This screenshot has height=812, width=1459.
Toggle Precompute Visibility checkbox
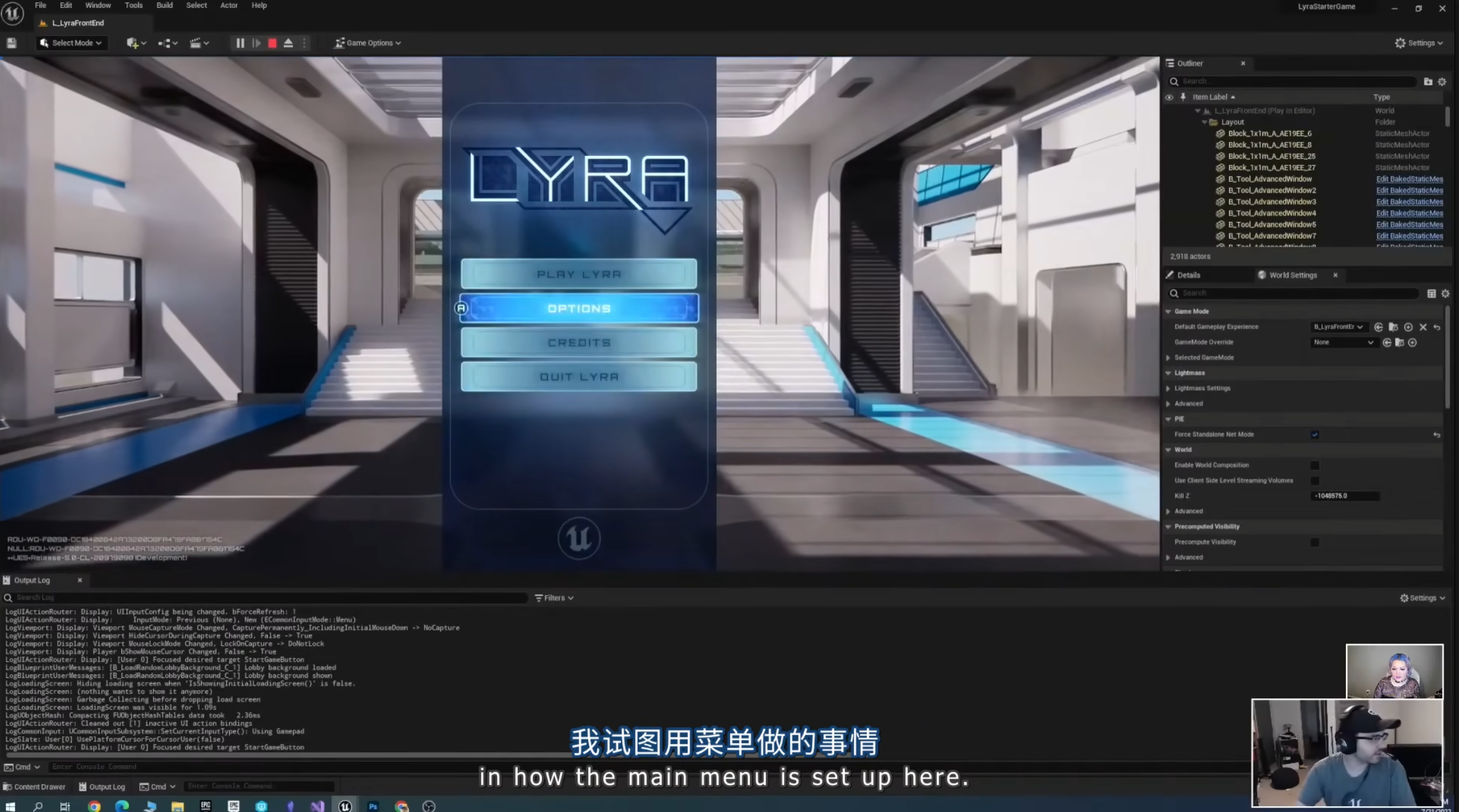point(1315,542)
